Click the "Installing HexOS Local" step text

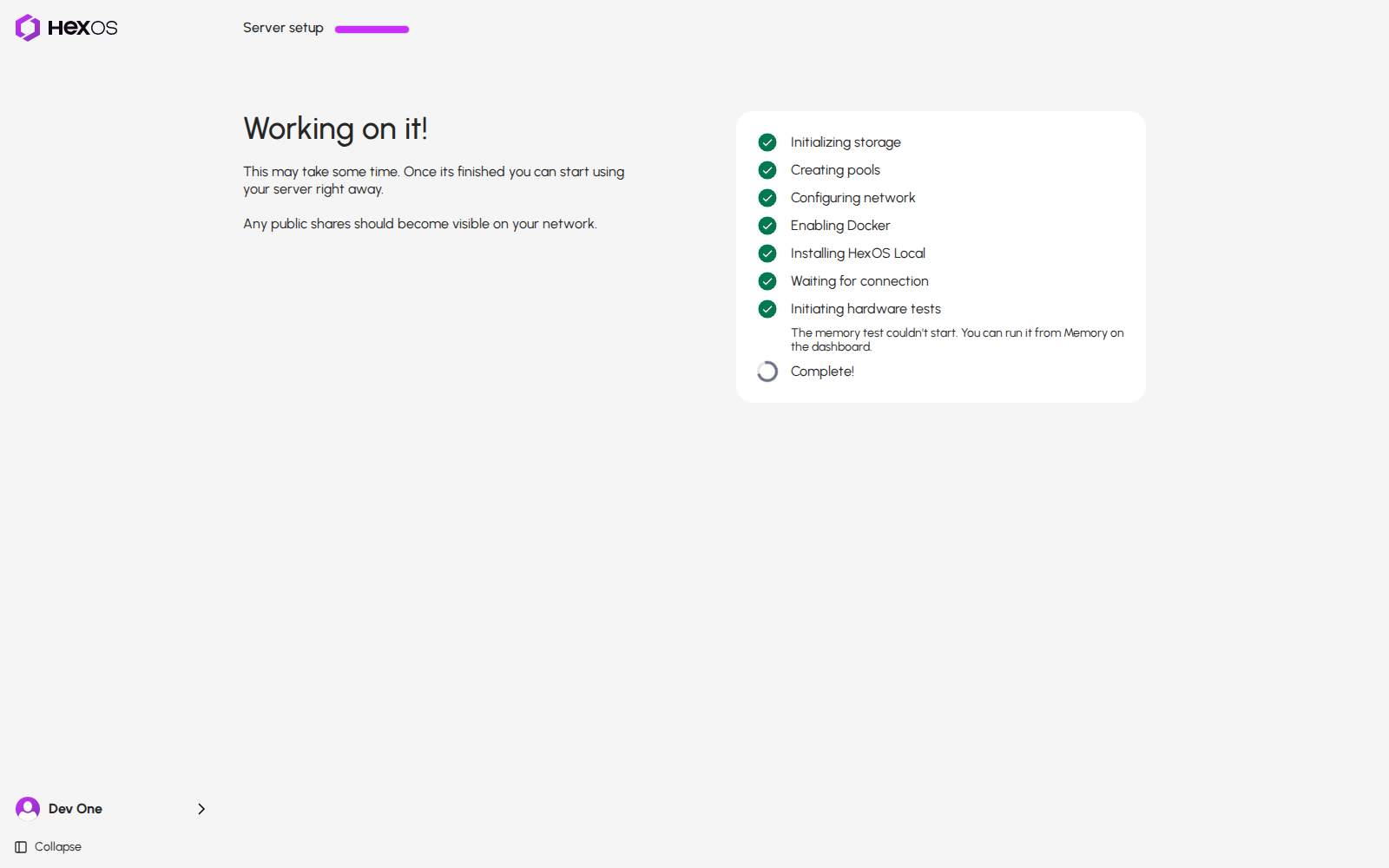pyautogui.click(x=858, y=253)
